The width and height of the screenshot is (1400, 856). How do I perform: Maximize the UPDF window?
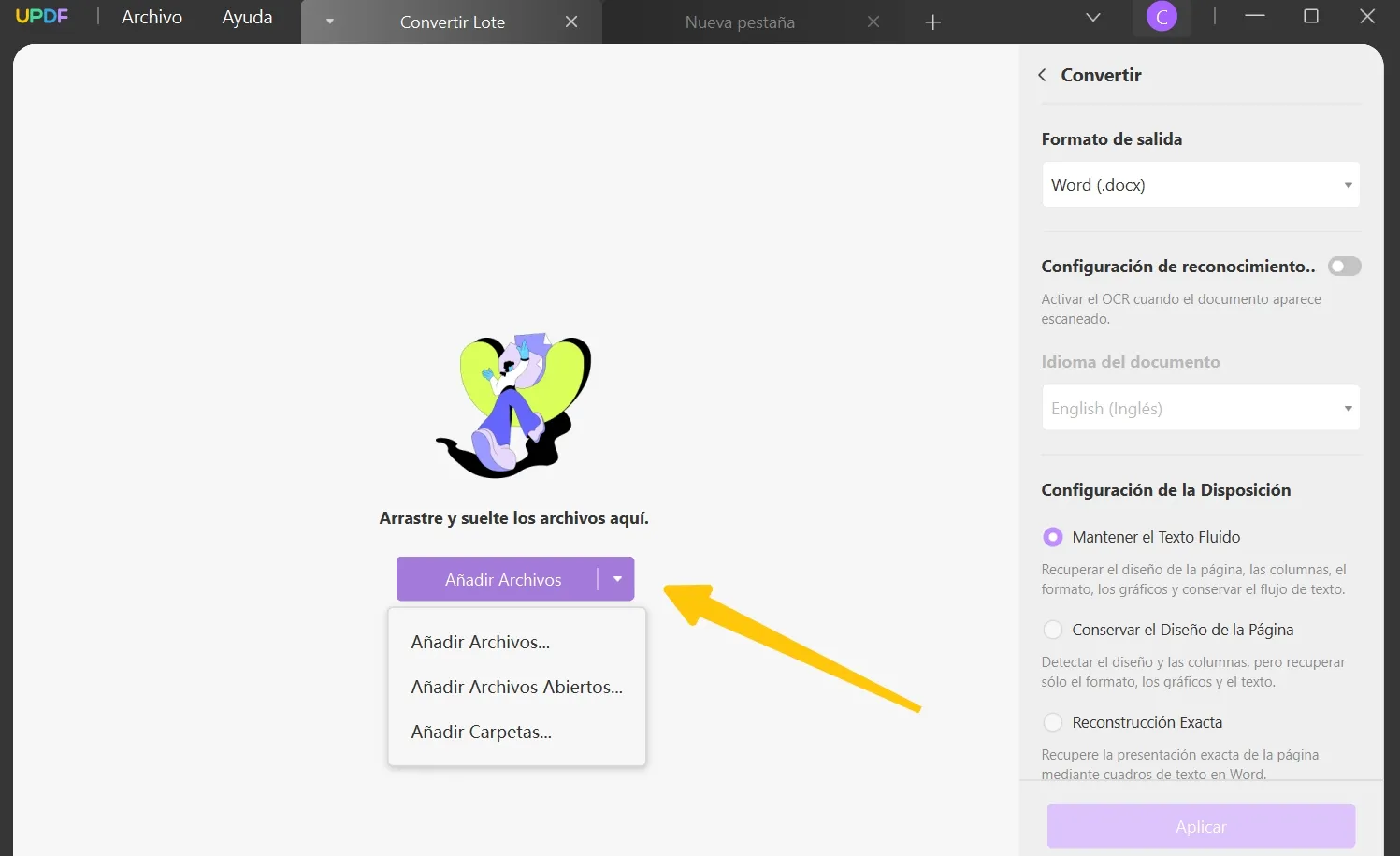[x=1311, y=16]
